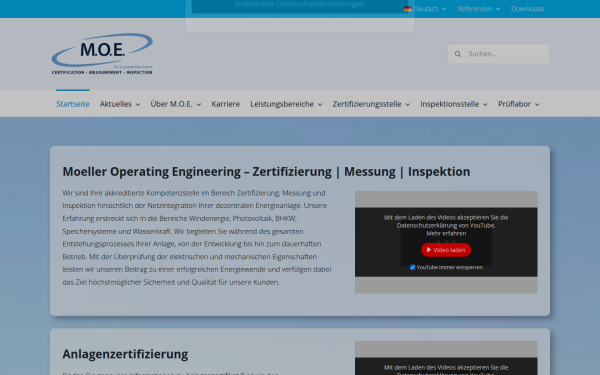
Task: Open the Downloads link
Action: (x=528, y=9)
